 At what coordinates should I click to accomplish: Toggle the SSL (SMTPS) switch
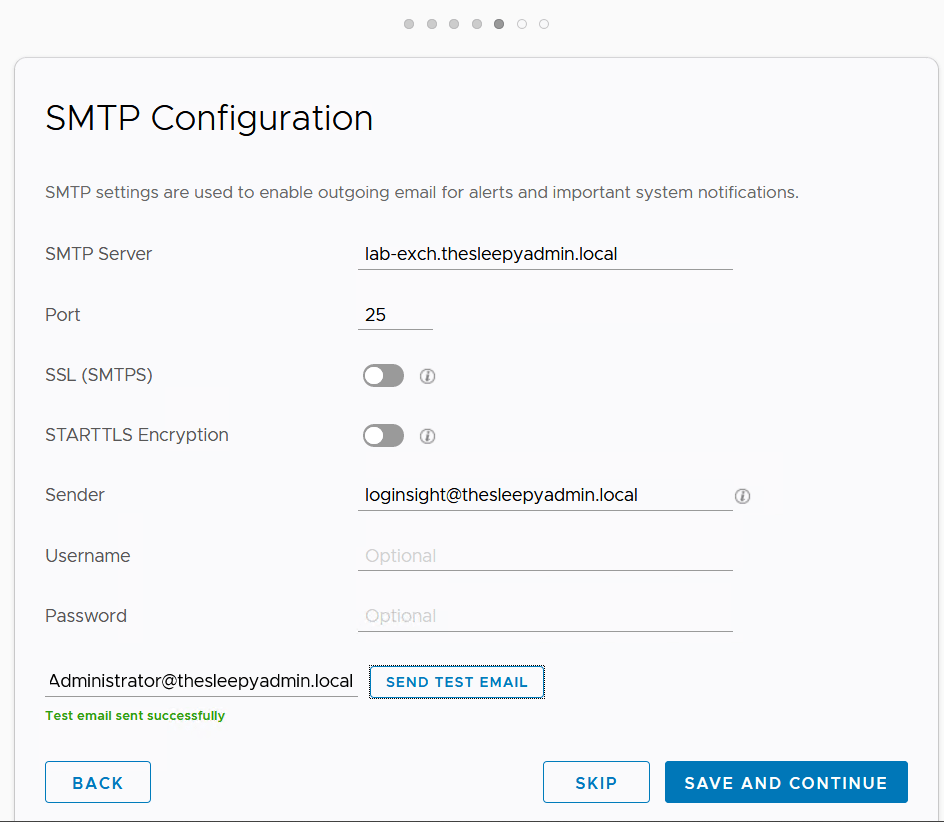383,376
